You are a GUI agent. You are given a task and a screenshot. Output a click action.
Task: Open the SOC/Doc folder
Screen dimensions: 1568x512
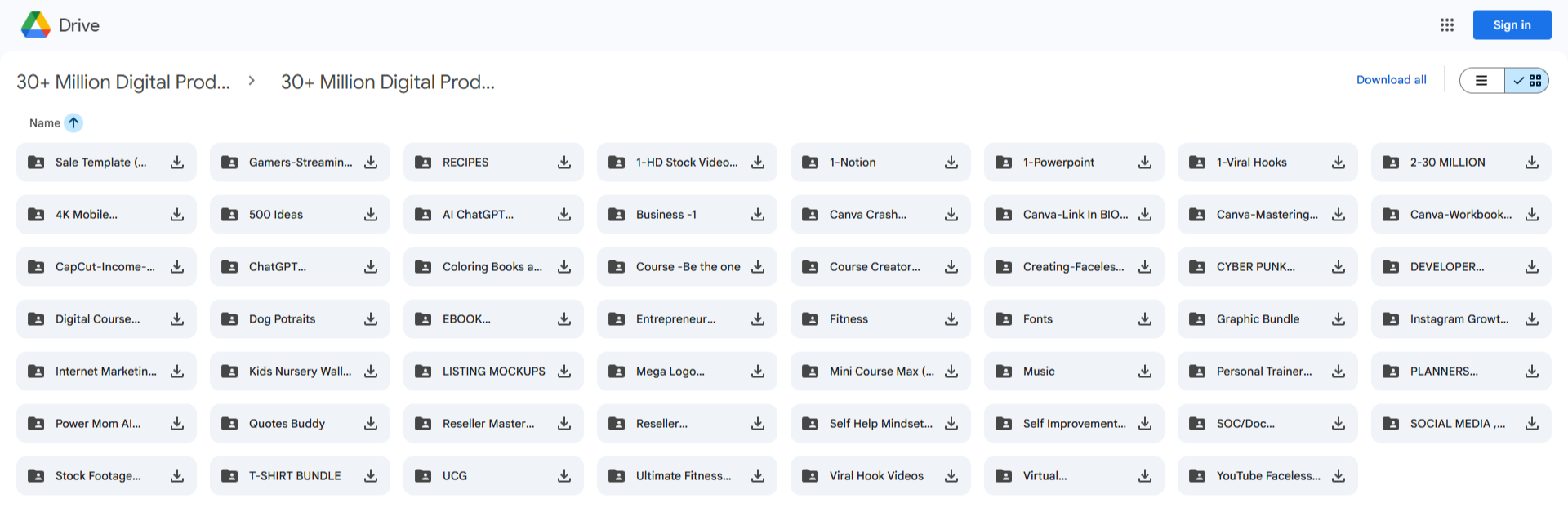point(1267,424)
